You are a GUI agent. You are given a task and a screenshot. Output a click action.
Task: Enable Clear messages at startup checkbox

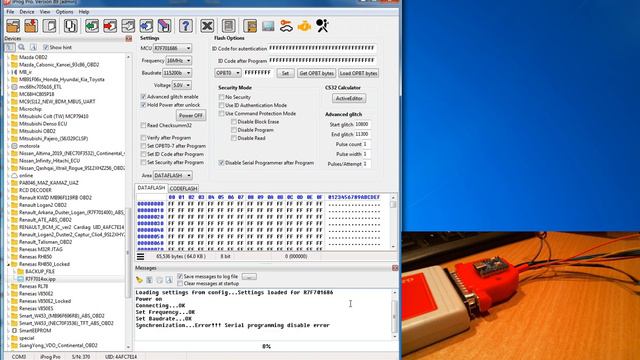(x=180, y=283)
